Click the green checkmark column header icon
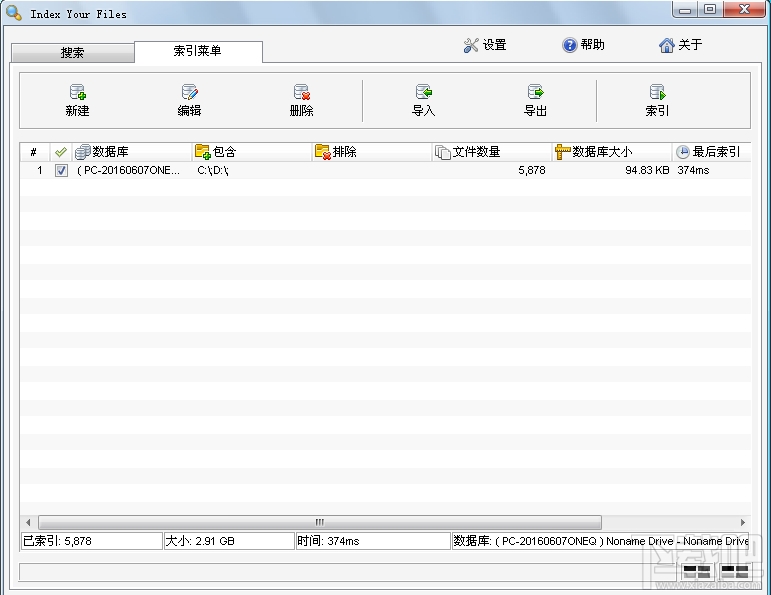This screenshot has width=771, height=595. click(x=60, y=152)
